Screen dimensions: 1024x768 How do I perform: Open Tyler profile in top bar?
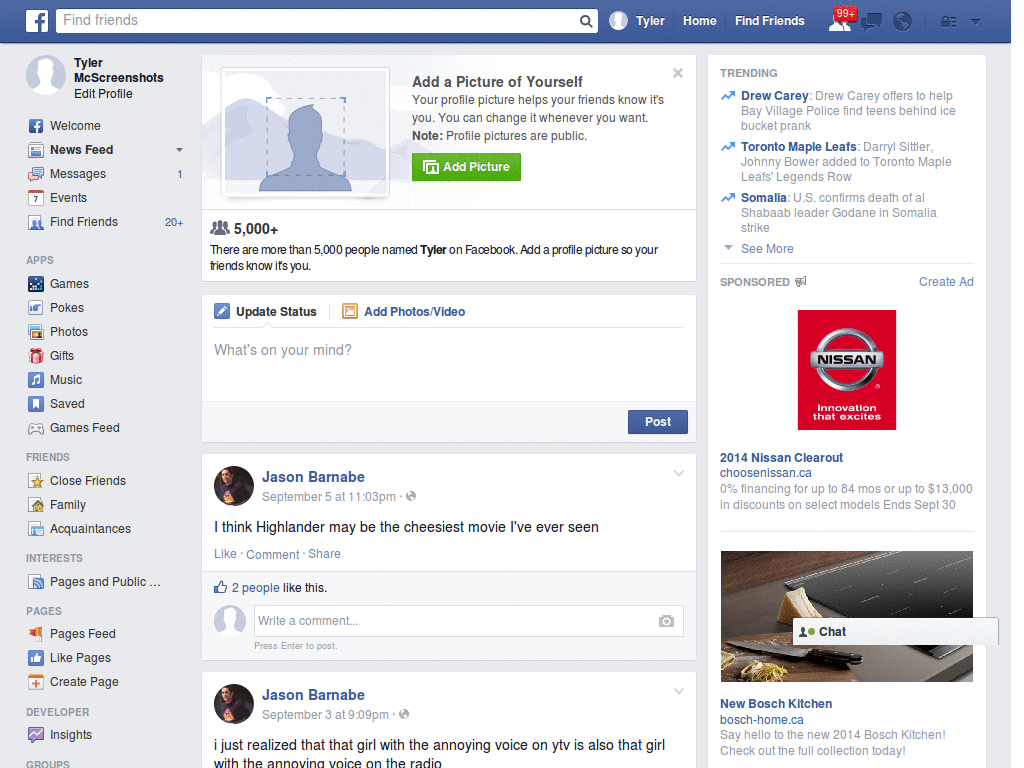click(x=637, y=21)
